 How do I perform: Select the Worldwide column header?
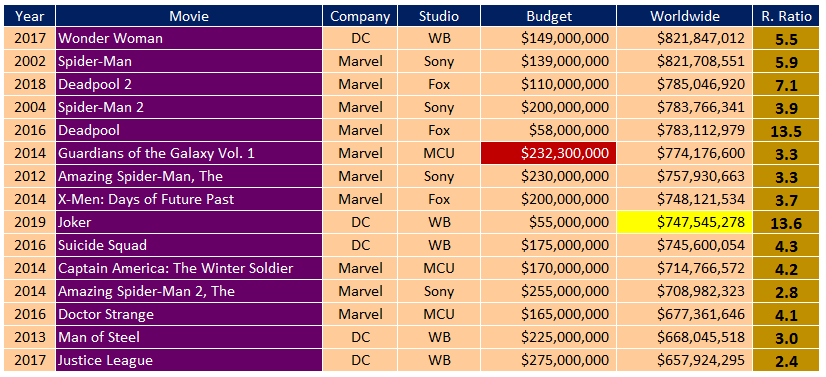(x=684, y=16)
